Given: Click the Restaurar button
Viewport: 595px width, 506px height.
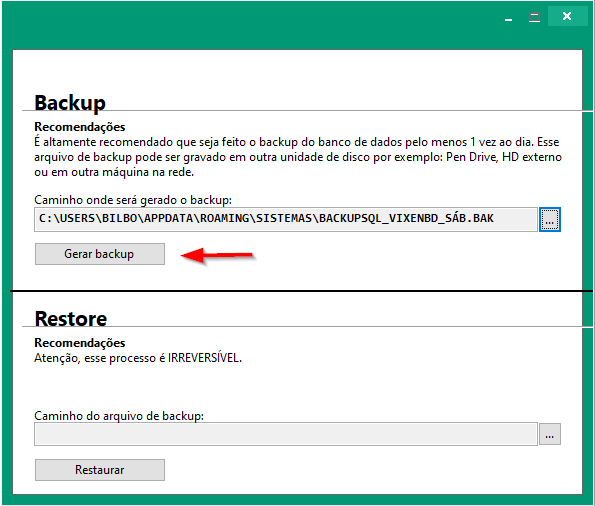Looking at the screenshot, I should (x=100, y=470).
